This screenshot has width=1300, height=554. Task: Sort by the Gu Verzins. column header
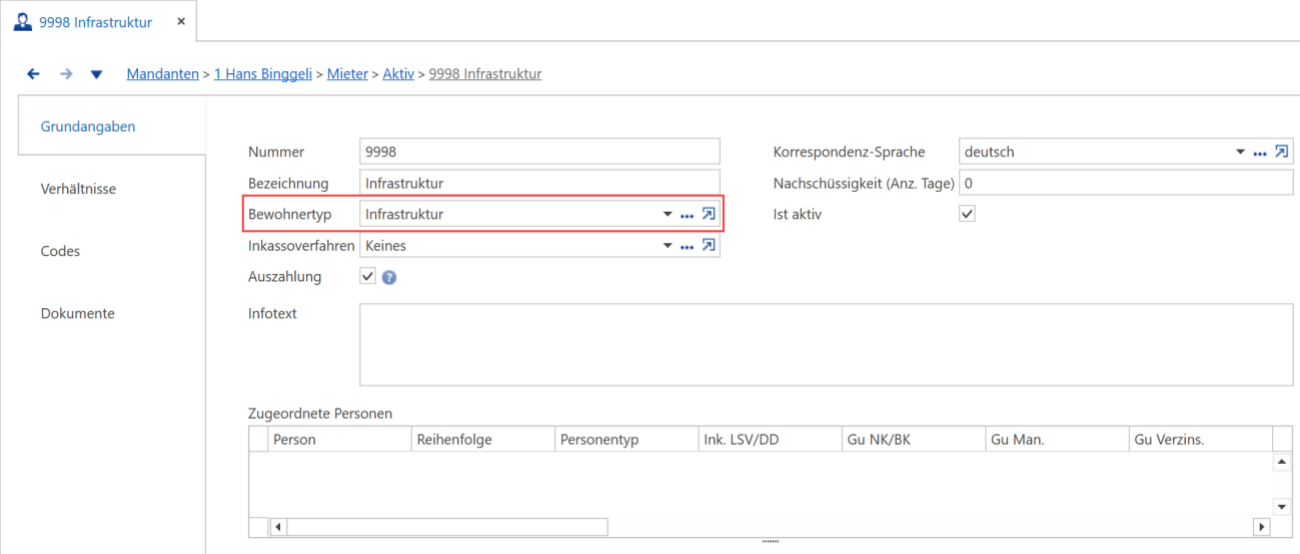(1200, 440)
